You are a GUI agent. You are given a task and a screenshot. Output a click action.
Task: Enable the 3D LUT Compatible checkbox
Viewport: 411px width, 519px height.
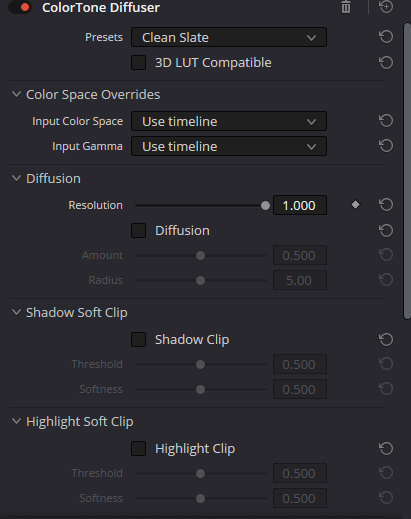tap(138, 62)
